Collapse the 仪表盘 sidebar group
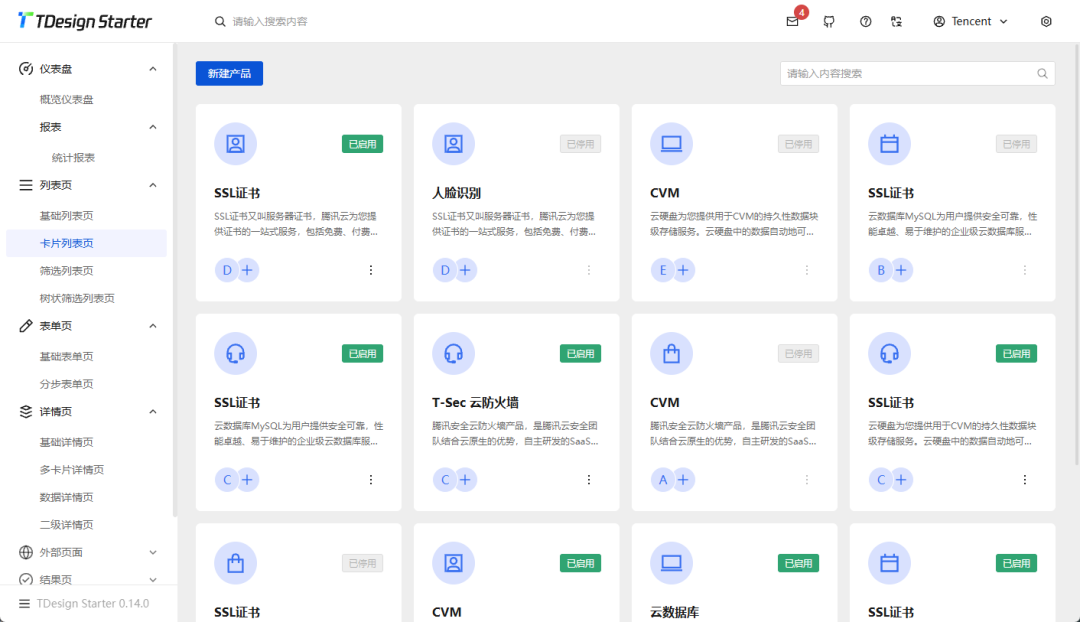This screenshot has width=1080, height=622. coord(153,69)
